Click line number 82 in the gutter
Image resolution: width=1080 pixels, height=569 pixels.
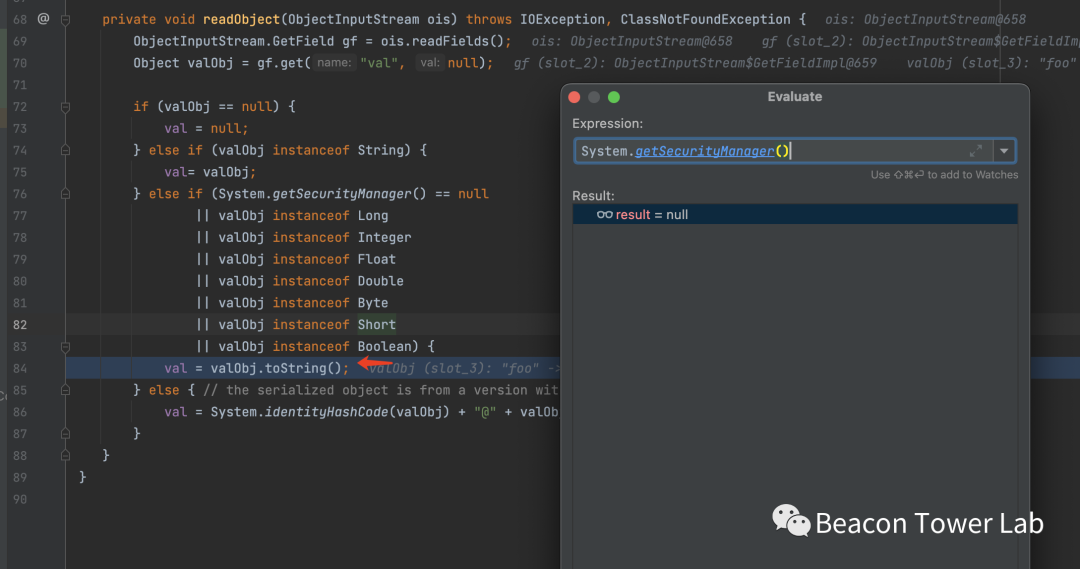pyautogui.click(x=19, y=324)
